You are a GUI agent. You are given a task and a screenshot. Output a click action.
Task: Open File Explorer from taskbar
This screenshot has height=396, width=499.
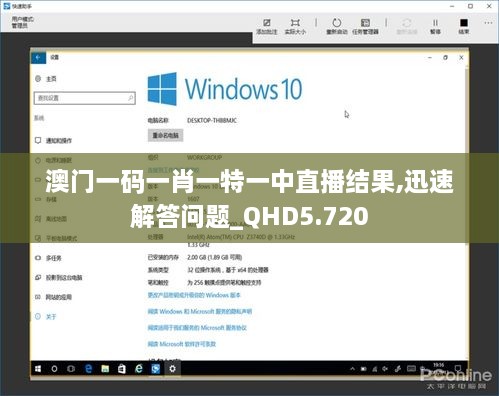(105, 369)
